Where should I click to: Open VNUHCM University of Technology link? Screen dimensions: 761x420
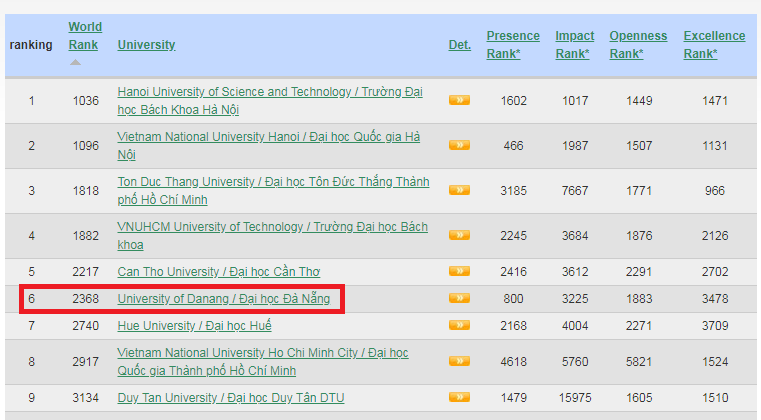coord(272,235)
